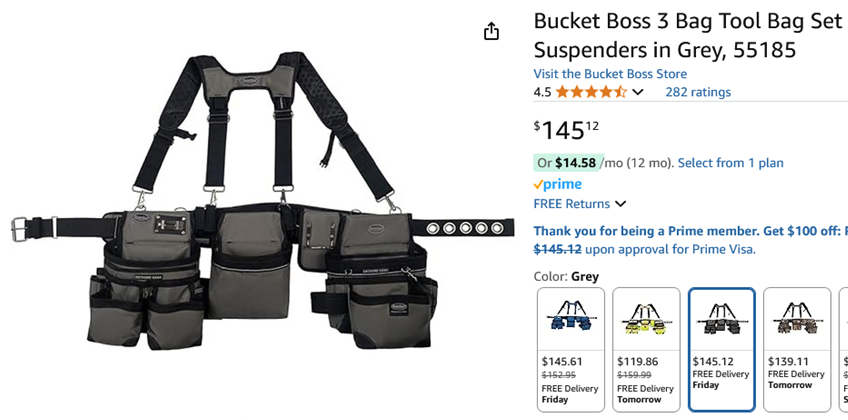Viewport: 848px width, 420px height.
Task: Click the star rating icons
Action: click(x=591, y=92)
